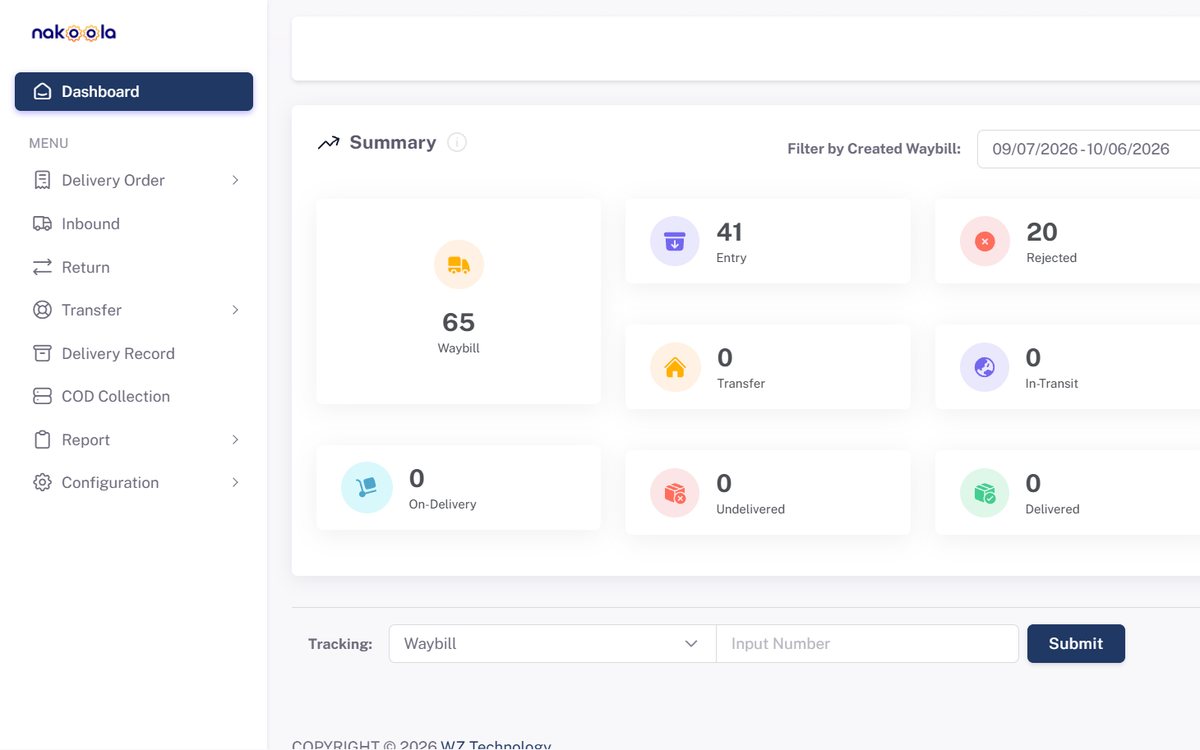Click the green Delivered package icon
1200x750 pixels.
985,493
